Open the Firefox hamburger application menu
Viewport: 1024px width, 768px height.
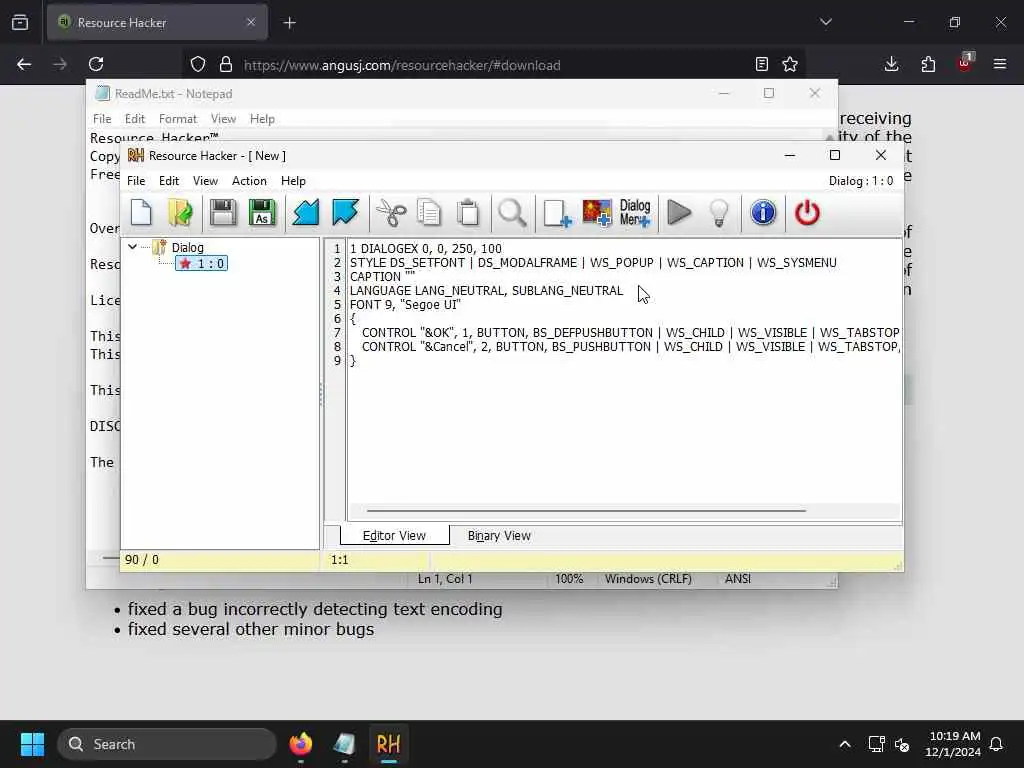(1000, 64)
